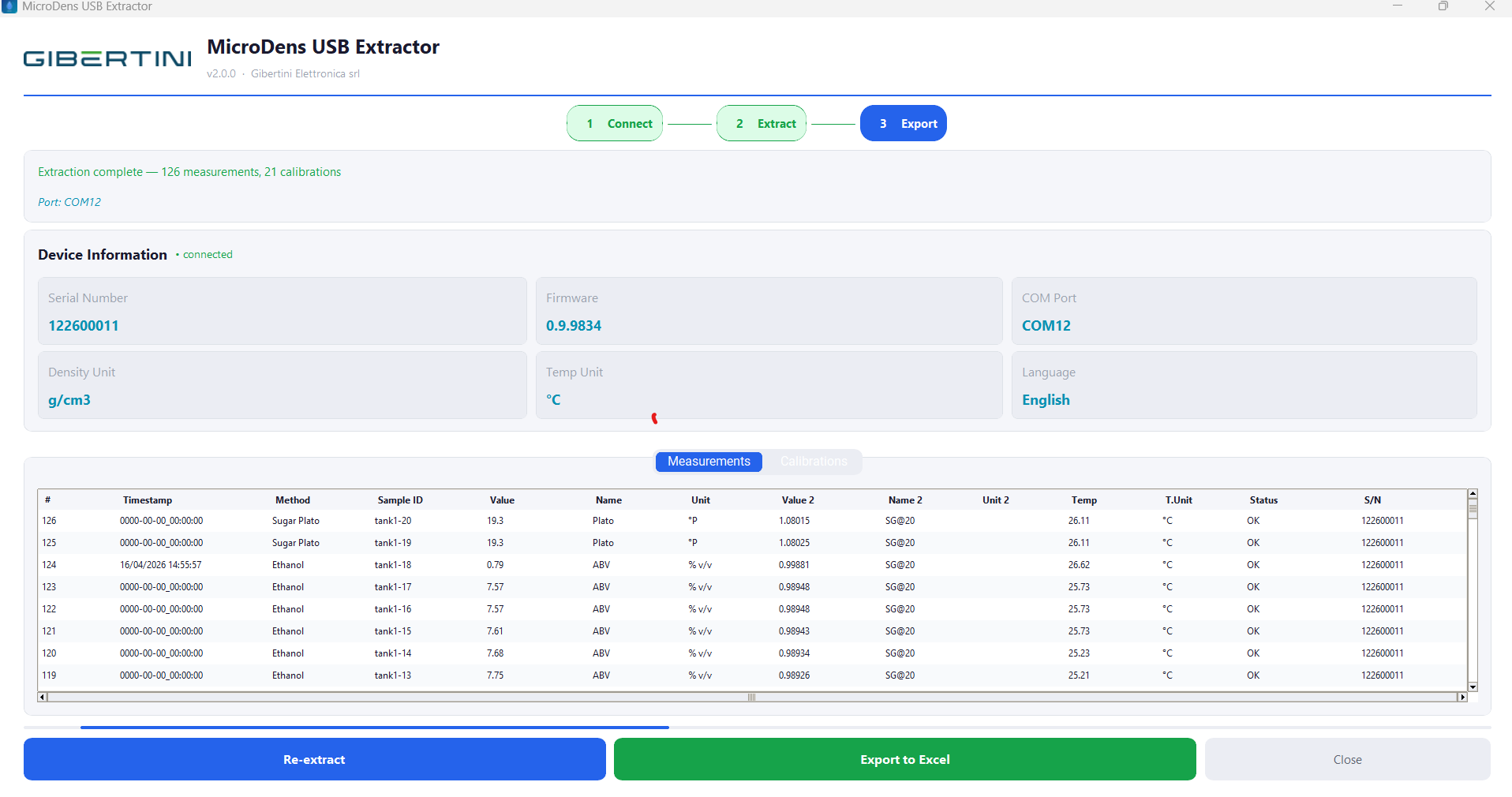Click the horizontal scrollbar left arrow
1512x797 pixels.
[43, 697]
